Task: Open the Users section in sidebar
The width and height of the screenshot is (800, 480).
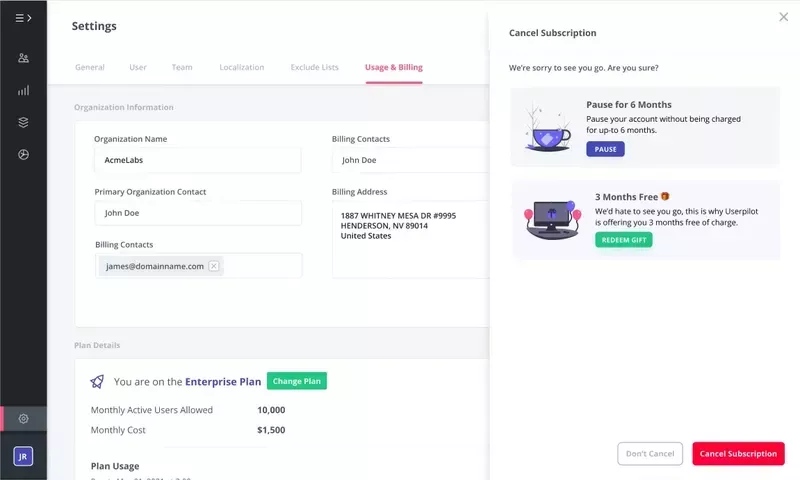Action: pyautogui.click(x=23, y=58)
